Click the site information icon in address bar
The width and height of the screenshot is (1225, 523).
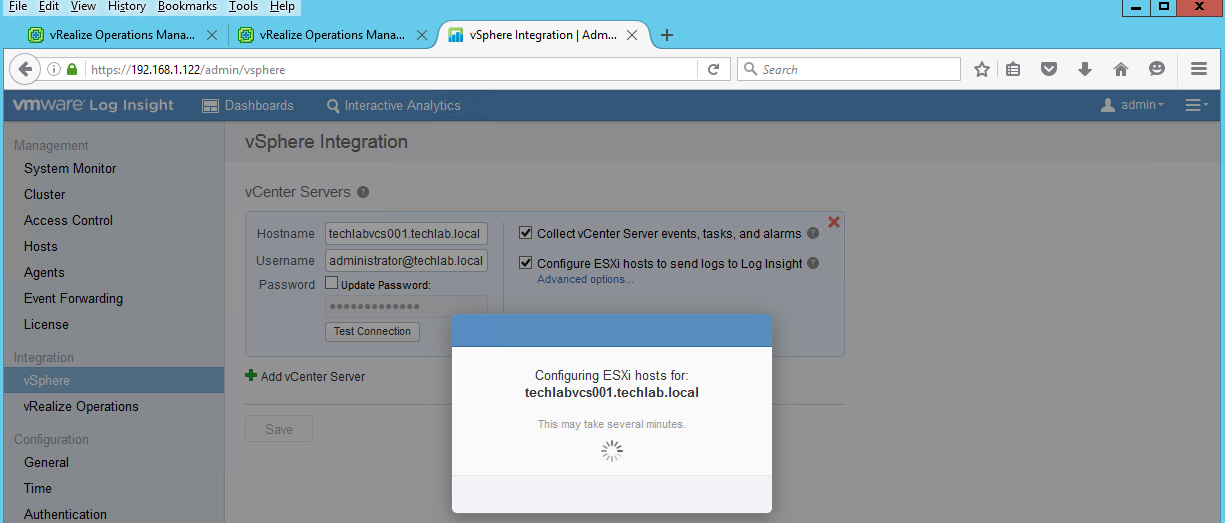click(53, 70)
